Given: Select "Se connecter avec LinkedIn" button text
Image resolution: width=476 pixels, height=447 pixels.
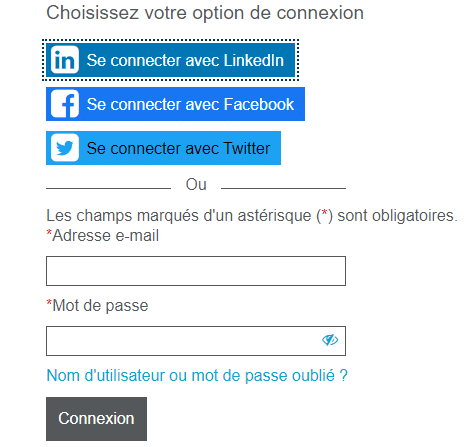Looking at the screenshot, I should click(x=185, y=60).
